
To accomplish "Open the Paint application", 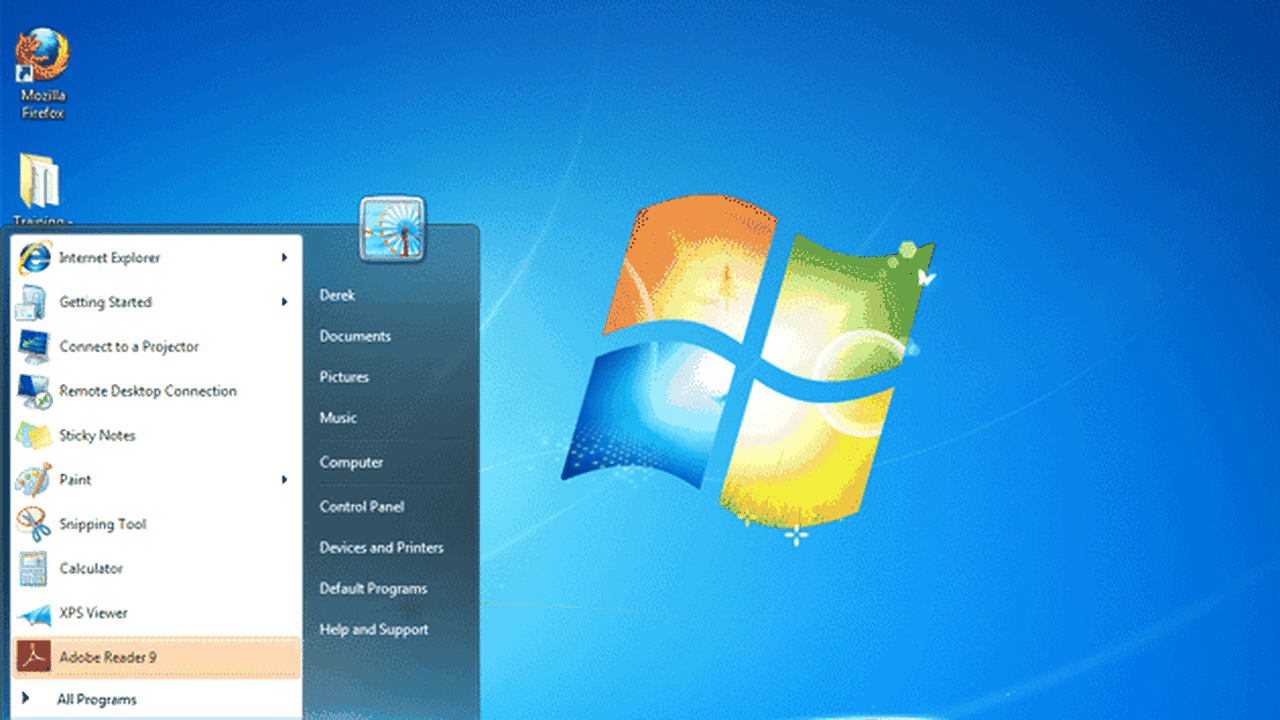I will tap(76, 479).
